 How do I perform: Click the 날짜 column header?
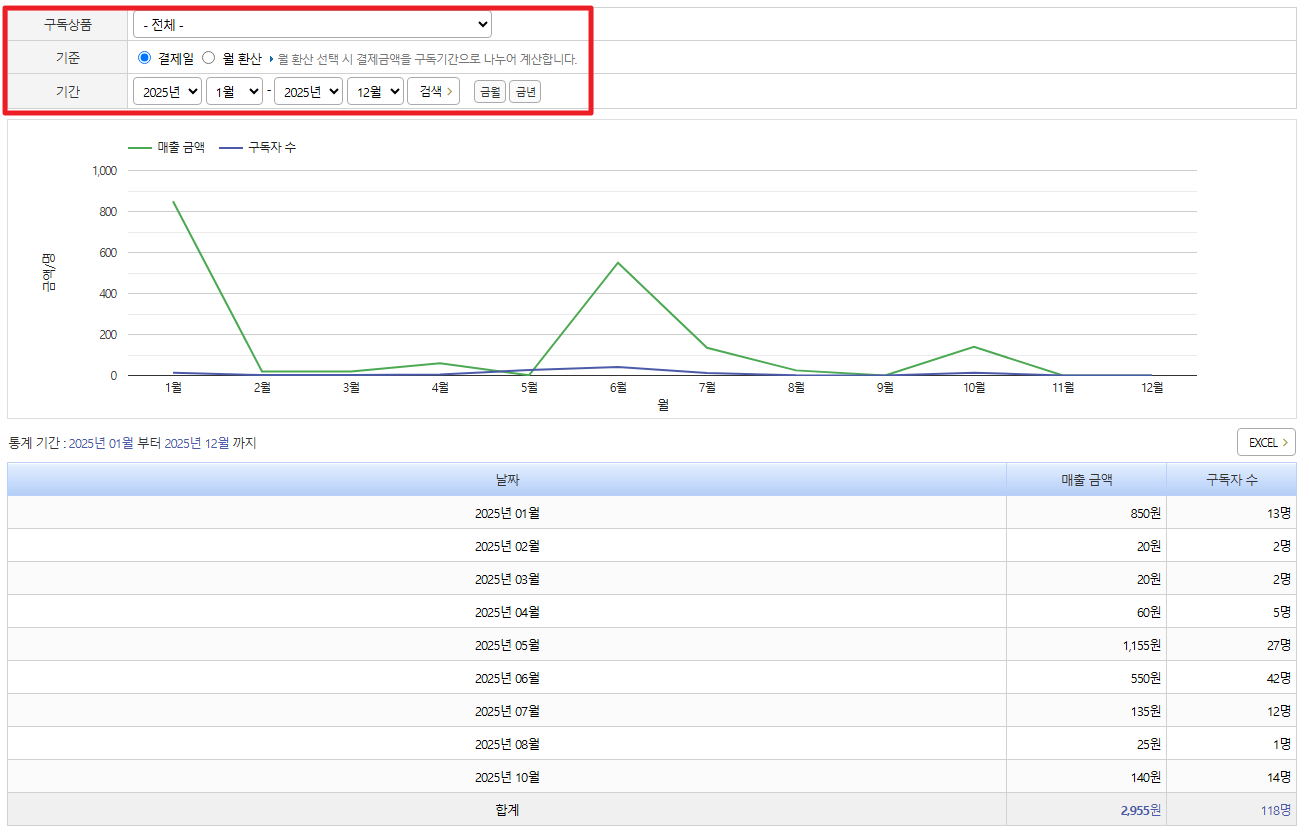click(x=507, y=480)
